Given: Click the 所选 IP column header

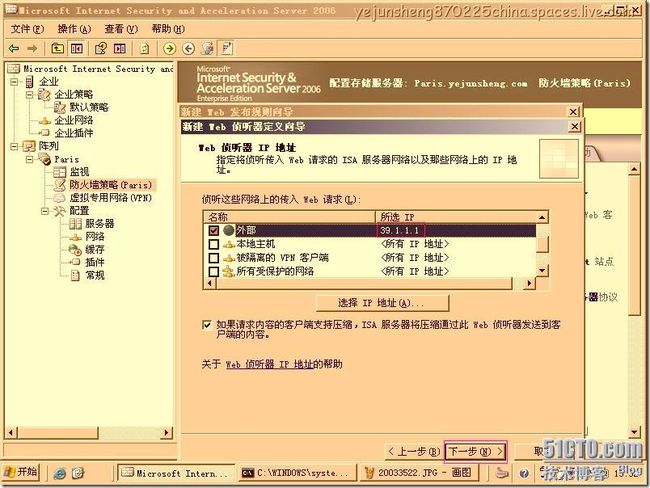Looking at the screenshot, I should point(456,217).
